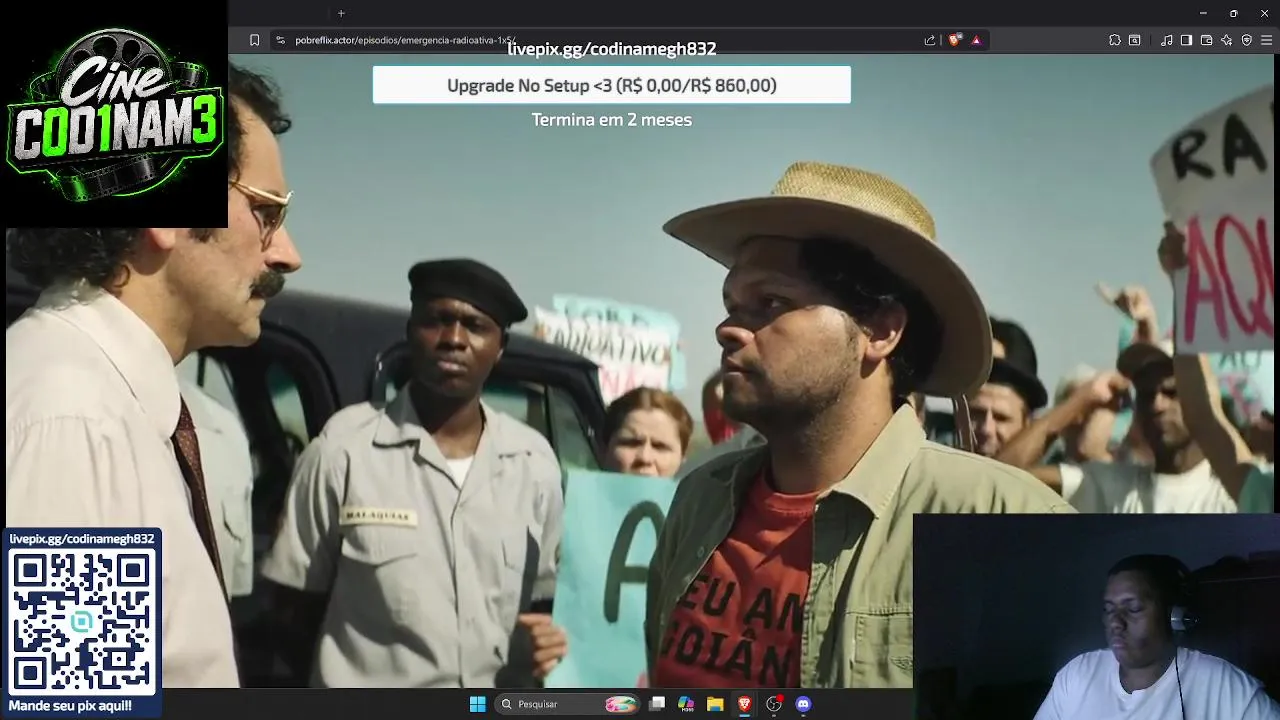Minimize the browser window
This screenshot has width=1280, height=720.
[x=1203, y=13]
